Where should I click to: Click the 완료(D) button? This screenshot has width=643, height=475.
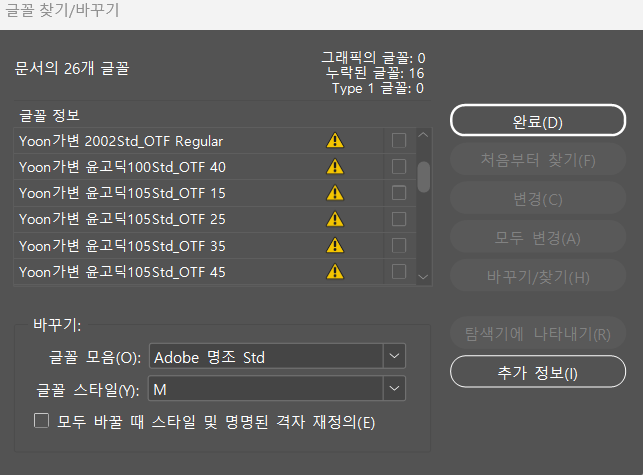click(538, 120)
